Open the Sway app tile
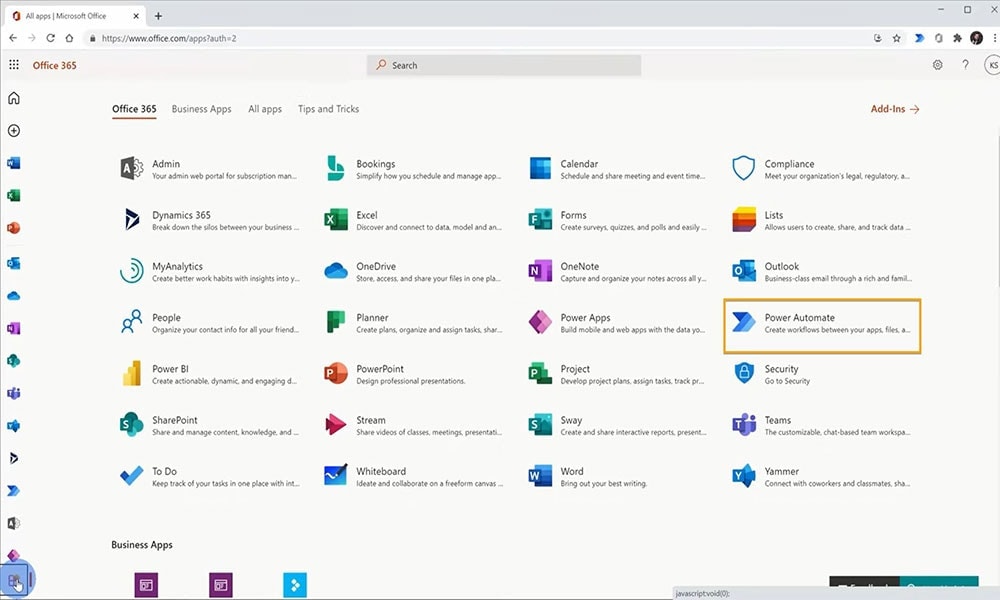Viewport: 1000px width, 600px height. [x=617, y=425]
